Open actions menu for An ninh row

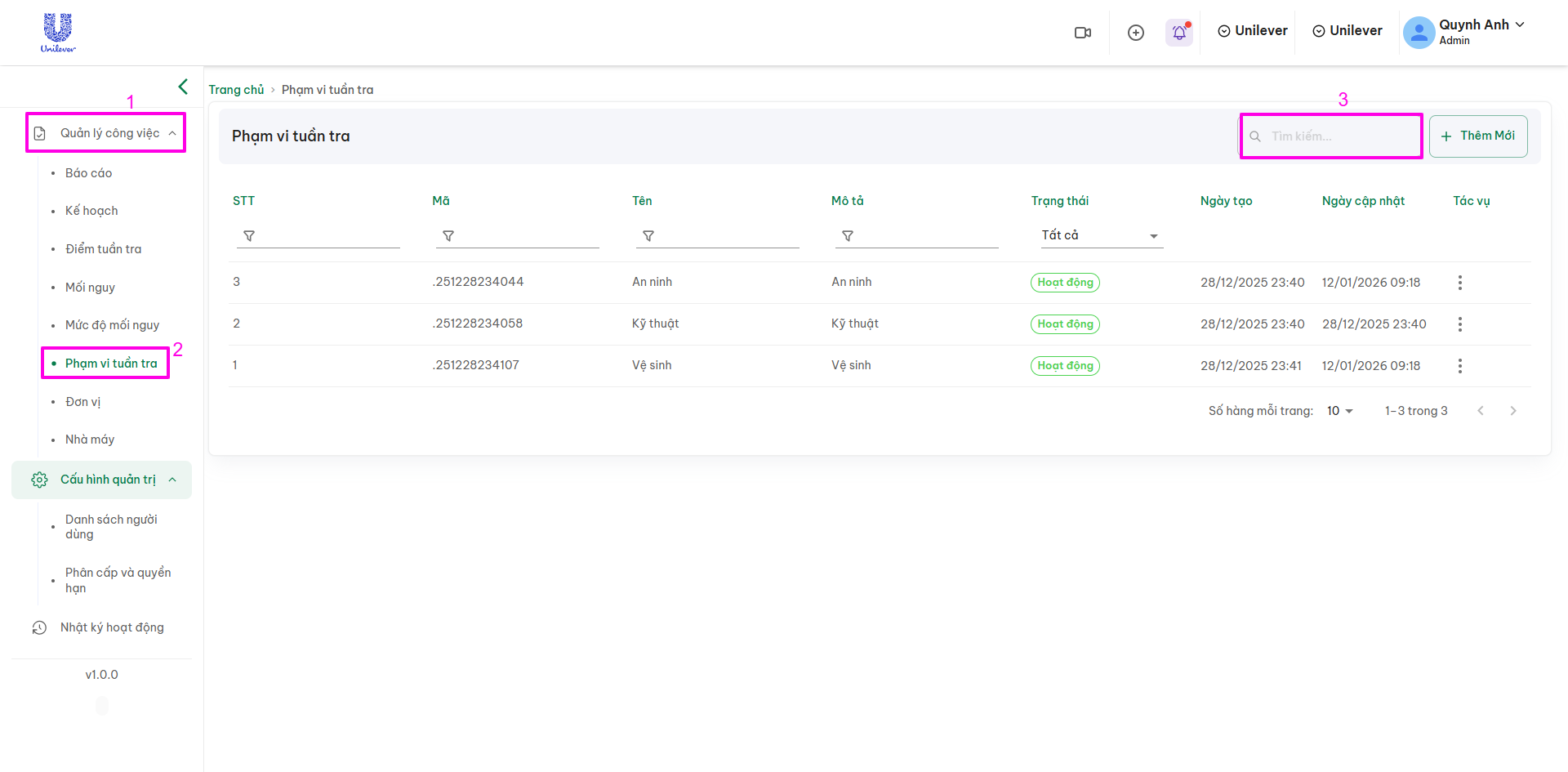click(x=1459, y=283)
